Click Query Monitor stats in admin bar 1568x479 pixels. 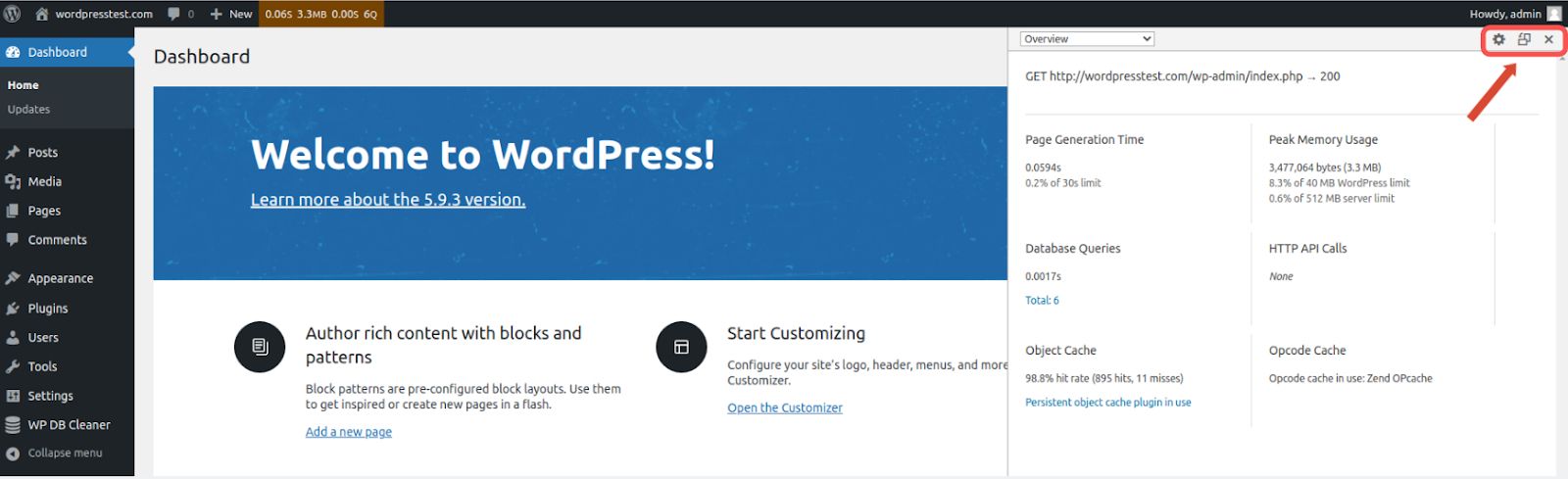click(x=320, y=14)
